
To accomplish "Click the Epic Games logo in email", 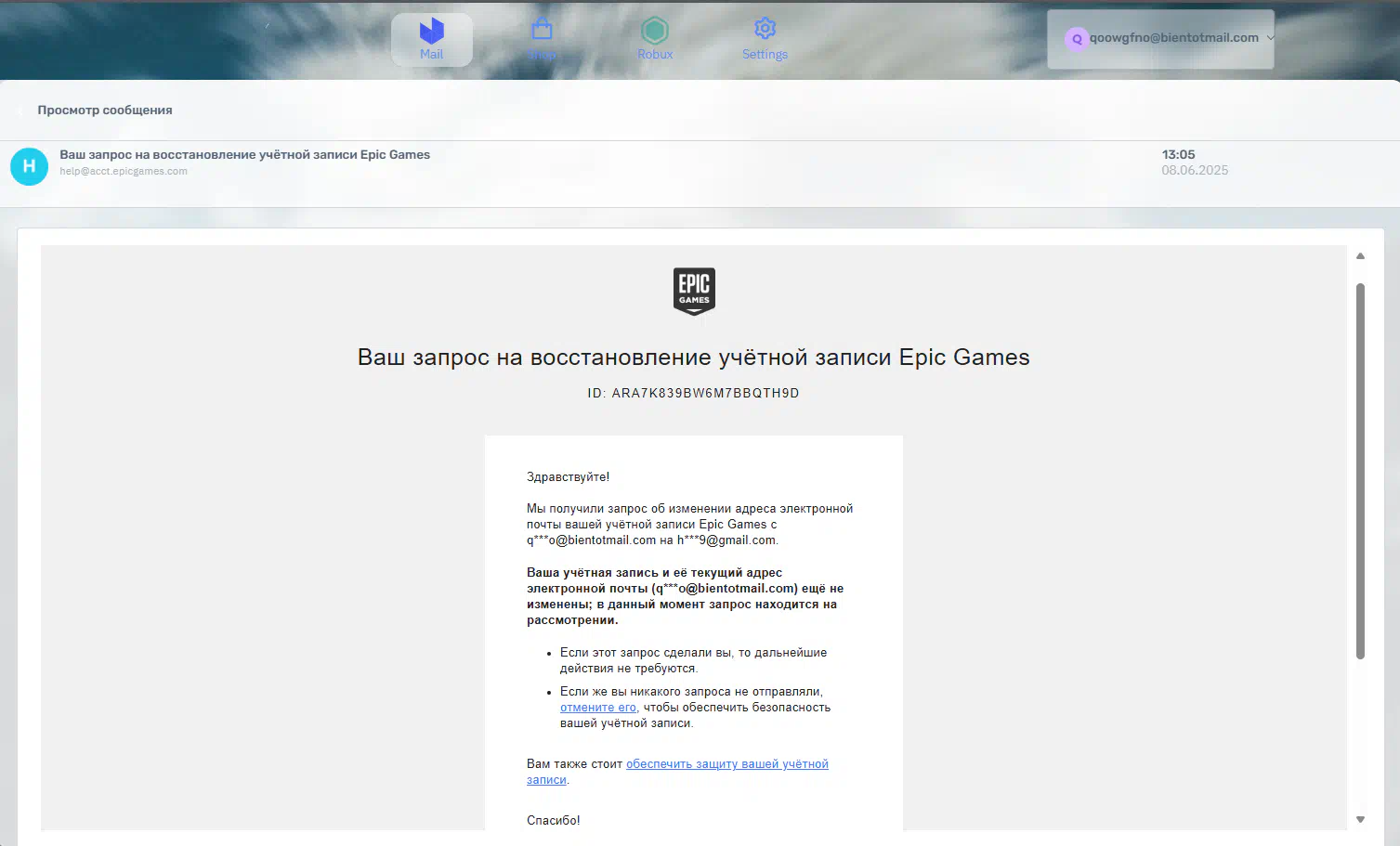I will tap(694, 291).
